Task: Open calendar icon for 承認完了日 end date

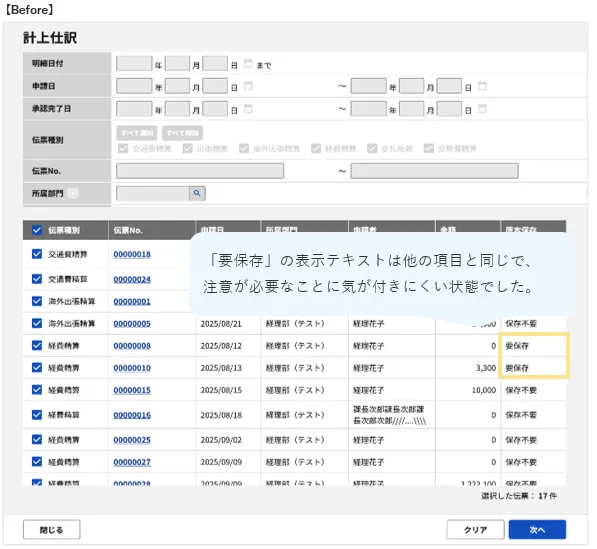Action: click(x=482, y=109)
